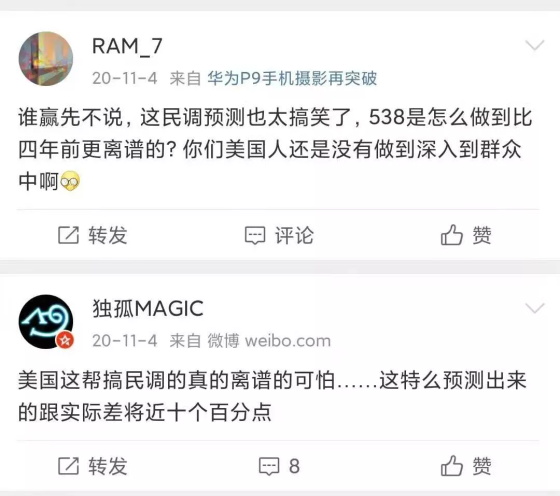Like 独孤MAGIC's post with thumbs-up icon
560x496 pixels.
(x=452, y=465)
